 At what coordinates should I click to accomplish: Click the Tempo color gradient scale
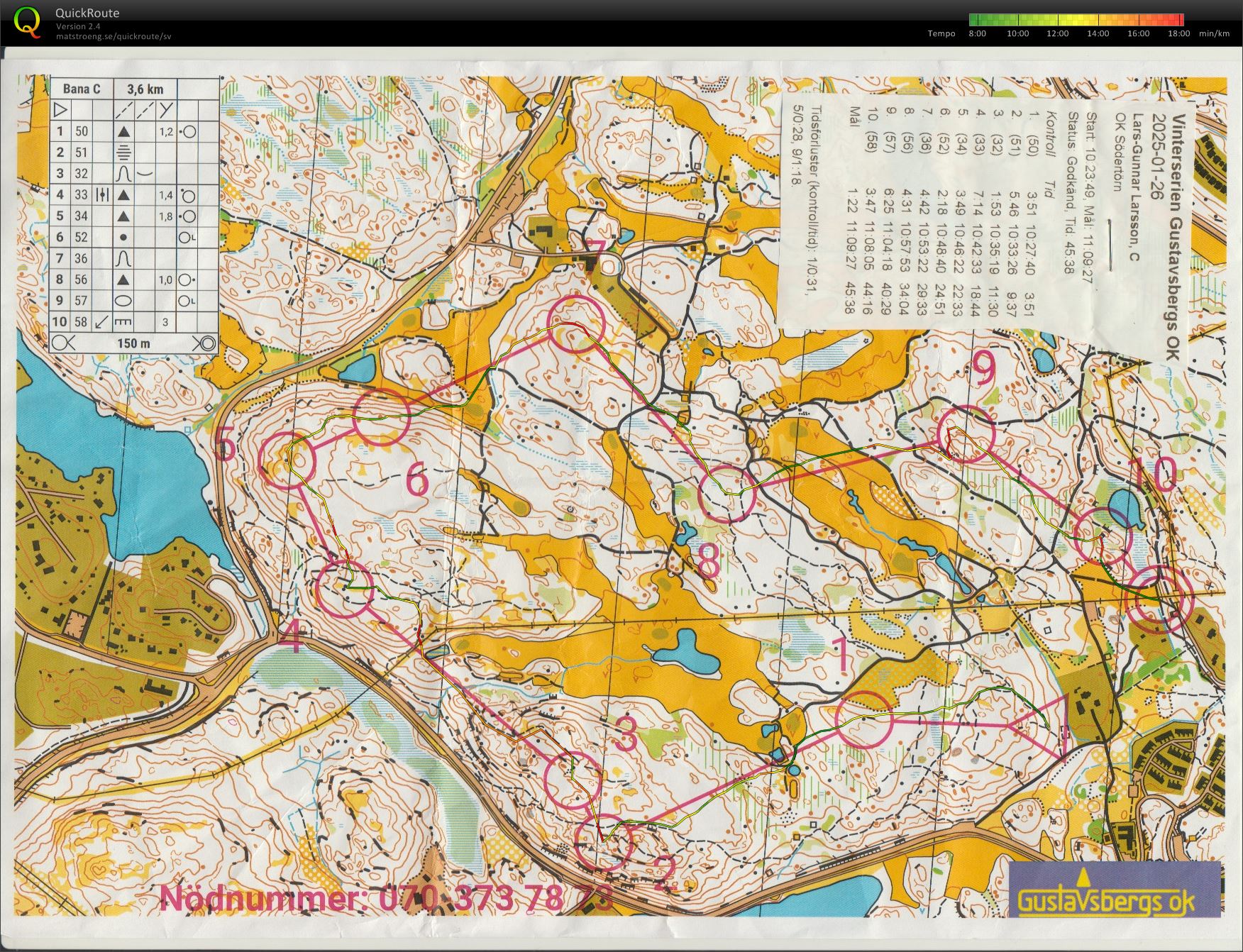point(1076,20)
